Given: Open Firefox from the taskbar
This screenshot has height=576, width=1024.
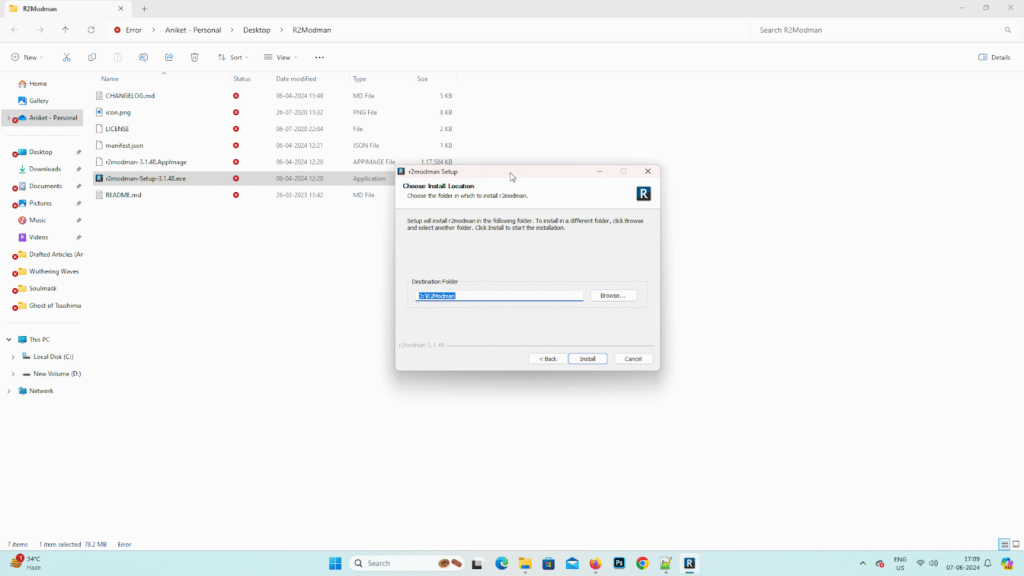Looking at the screenshot, I should tap(596, 564).
